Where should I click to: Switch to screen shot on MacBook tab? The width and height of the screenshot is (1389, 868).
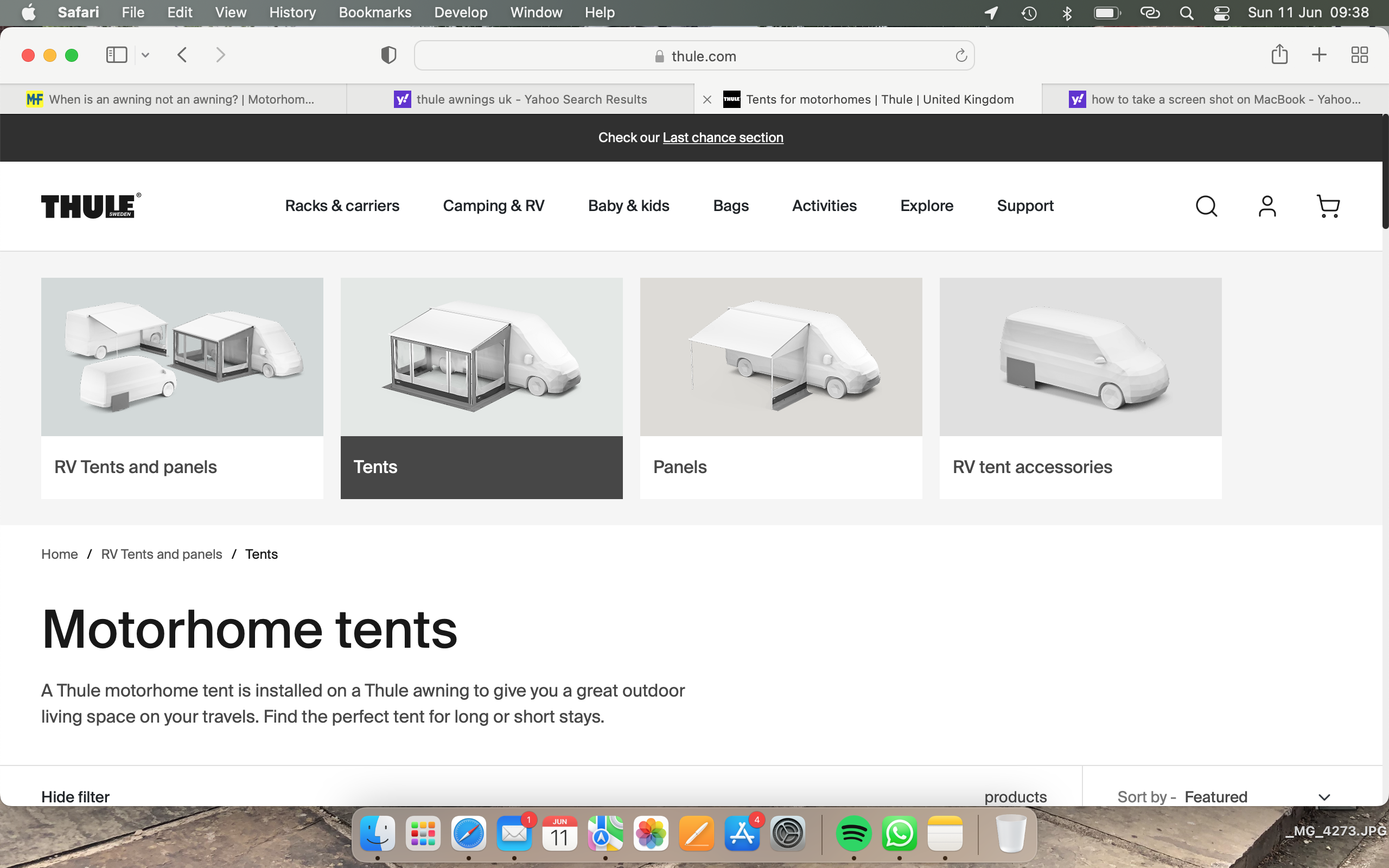point(1215,99)
